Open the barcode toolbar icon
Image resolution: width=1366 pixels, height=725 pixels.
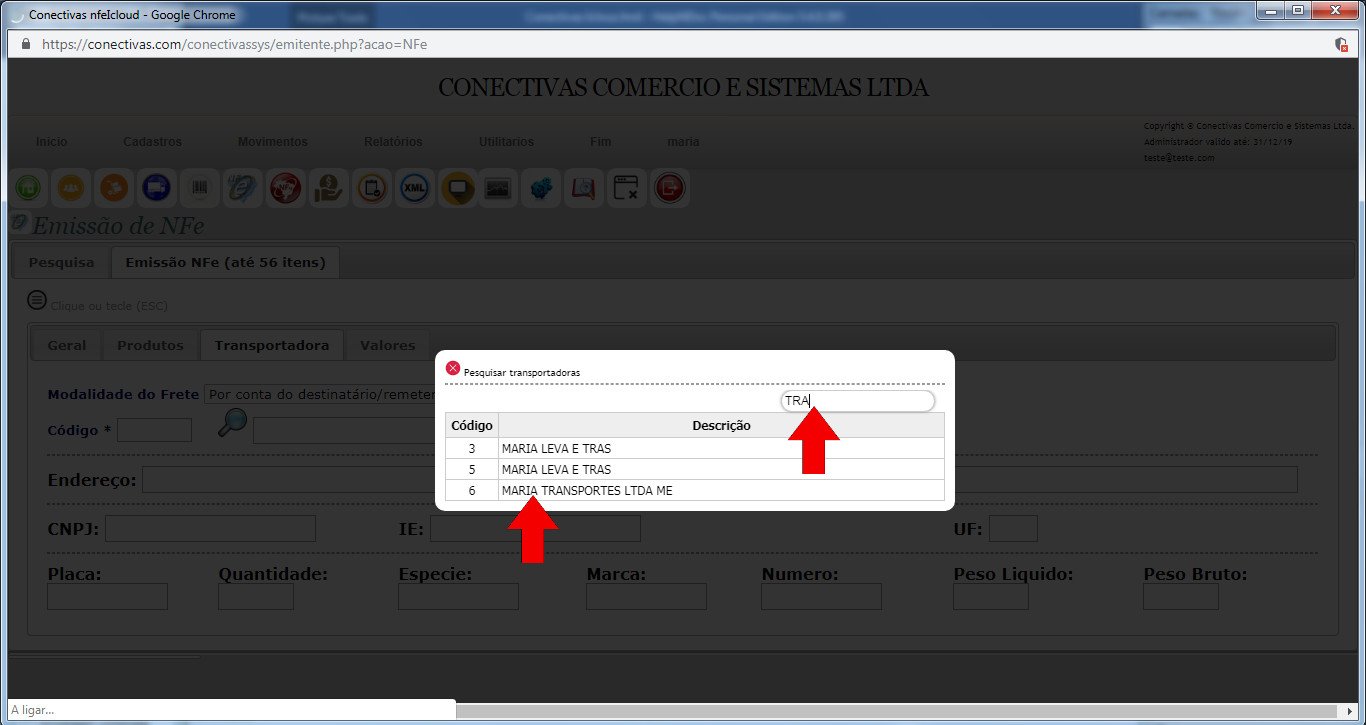pyautogui.click(x=200, y=188)
